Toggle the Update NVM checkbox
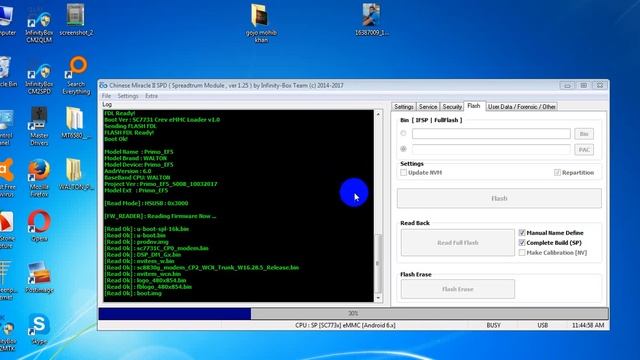The width and height of the screenshot is (640, 360). 404,173
